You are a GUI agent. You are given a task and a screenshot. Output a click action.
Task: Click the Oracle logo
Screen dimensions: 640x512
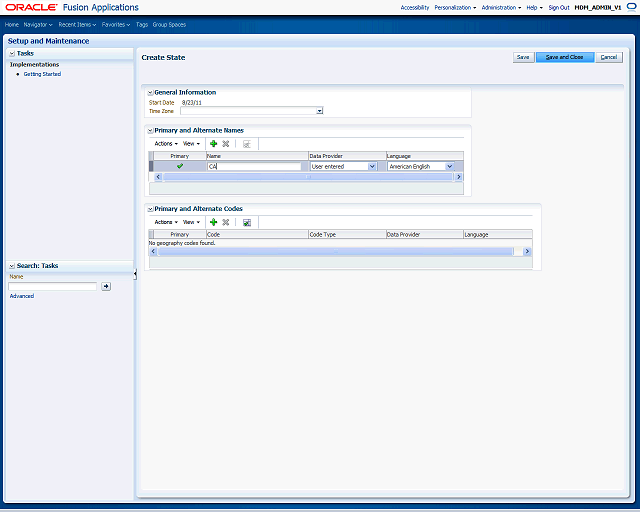[x=31, y=7]
